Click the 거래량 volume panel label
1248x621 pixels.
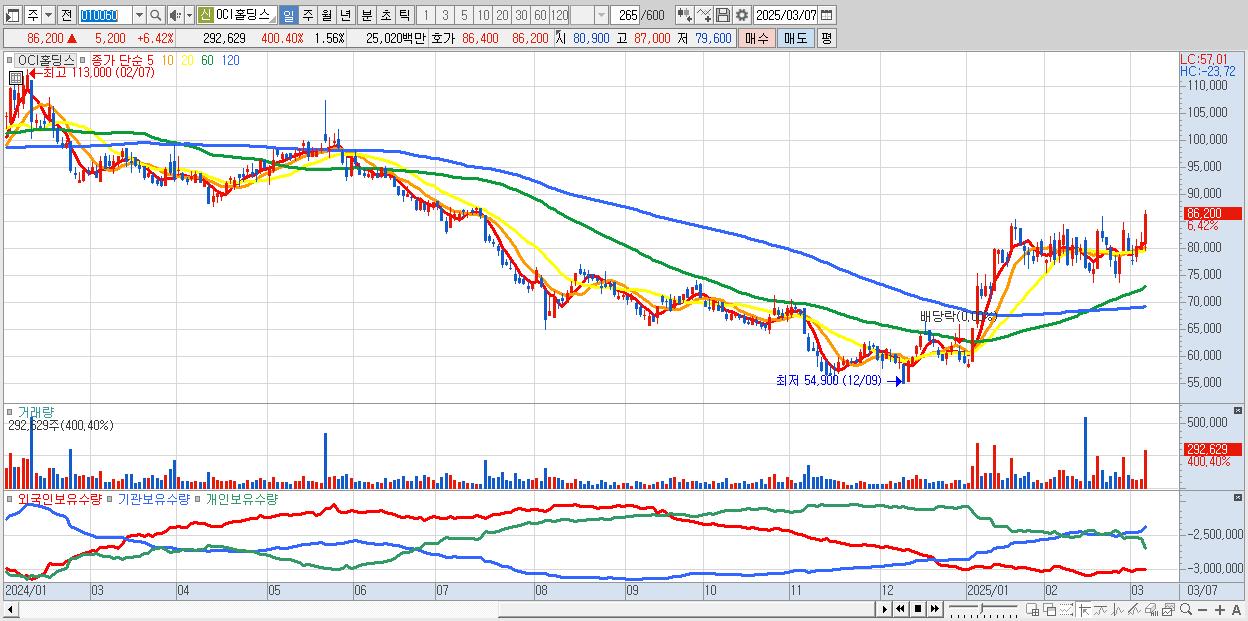click(34, 411)
